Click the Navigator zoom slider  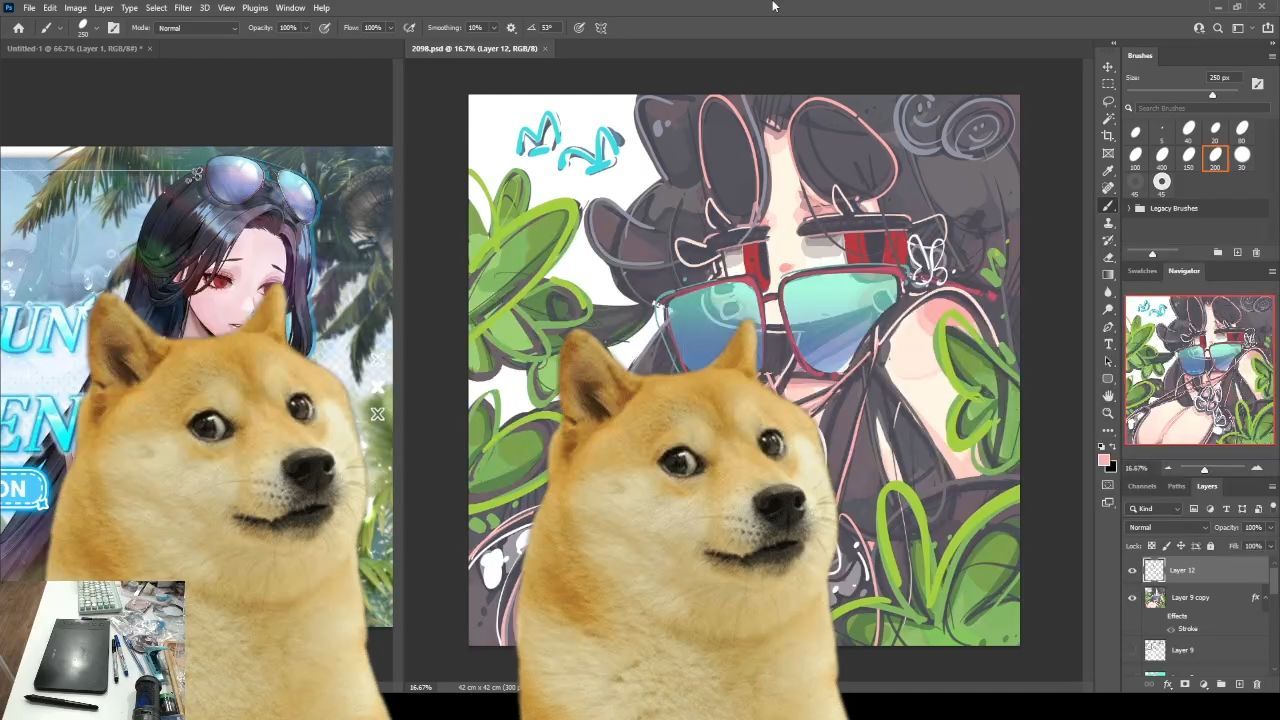click(1204, 468)
